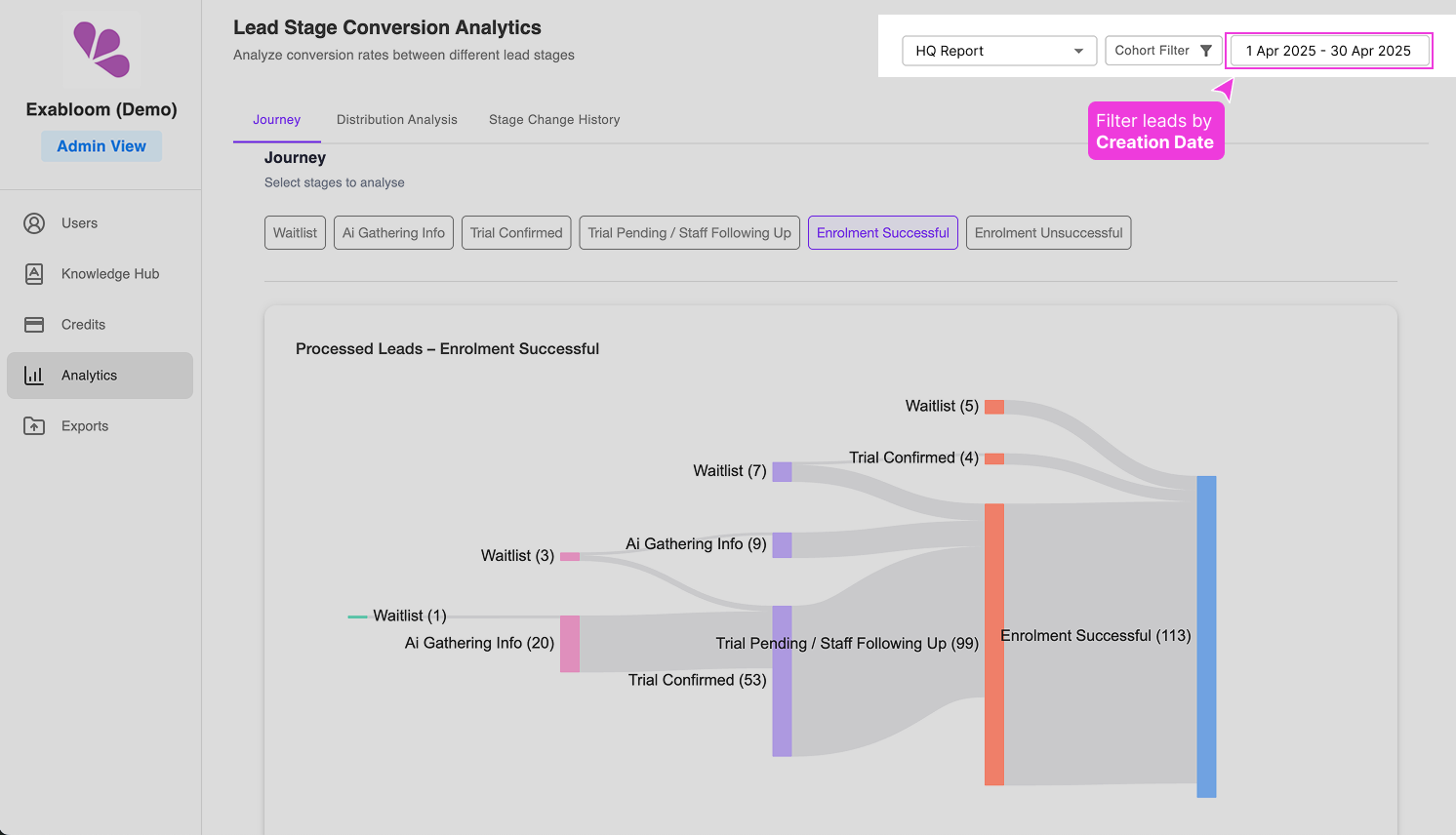
Task: Click the Credits card icon
Action: click(x=34, y=325)
